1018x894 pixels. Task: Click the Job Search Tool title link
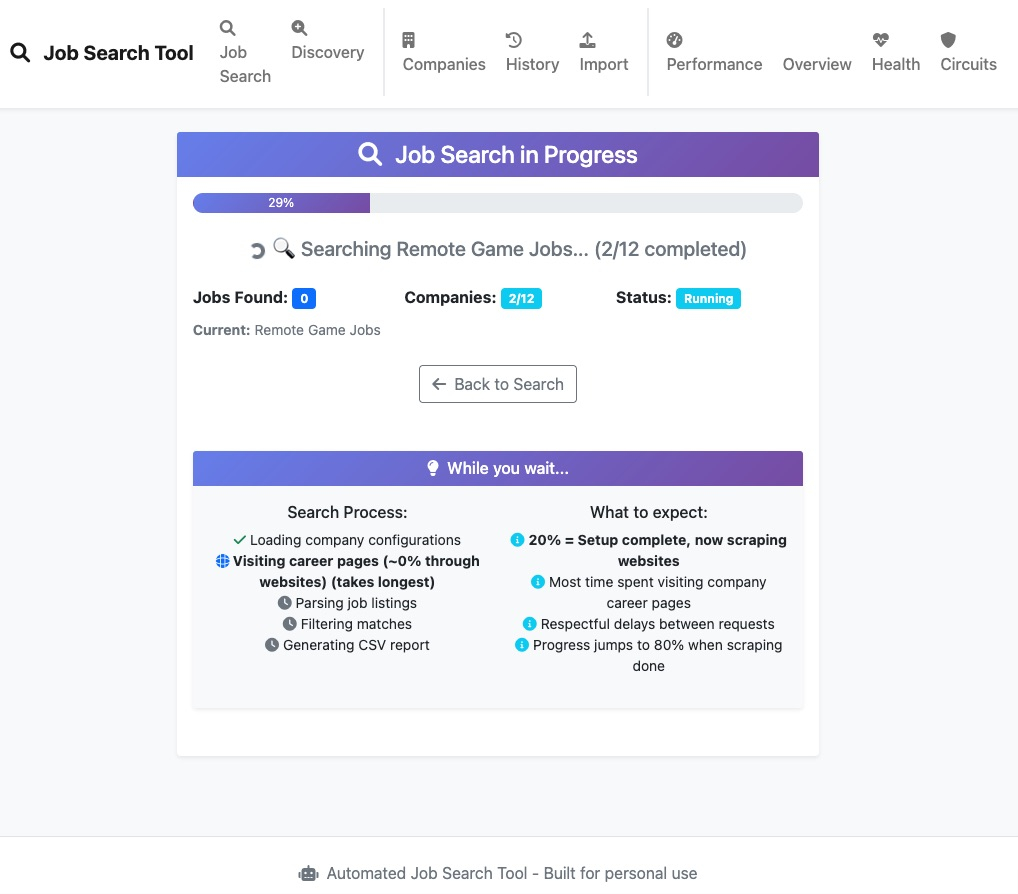[x=118, y=53]
